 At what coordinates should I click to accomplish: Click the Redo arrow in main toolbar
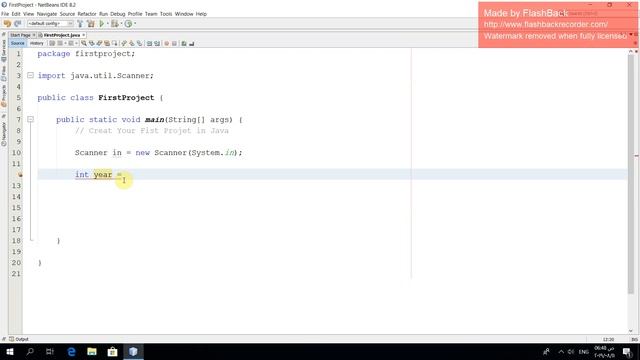(x=17, y=24)
